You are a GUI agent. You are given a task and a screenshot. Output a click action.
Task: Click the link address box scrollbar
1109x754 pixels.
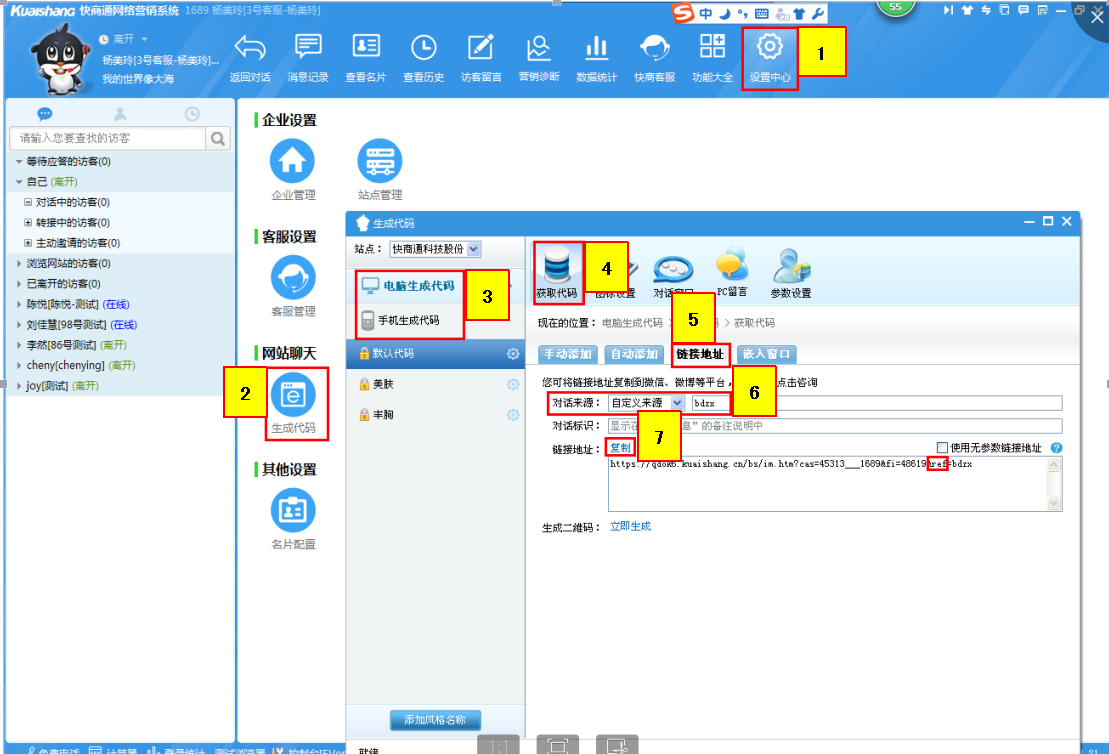(x=1054, y=484)
